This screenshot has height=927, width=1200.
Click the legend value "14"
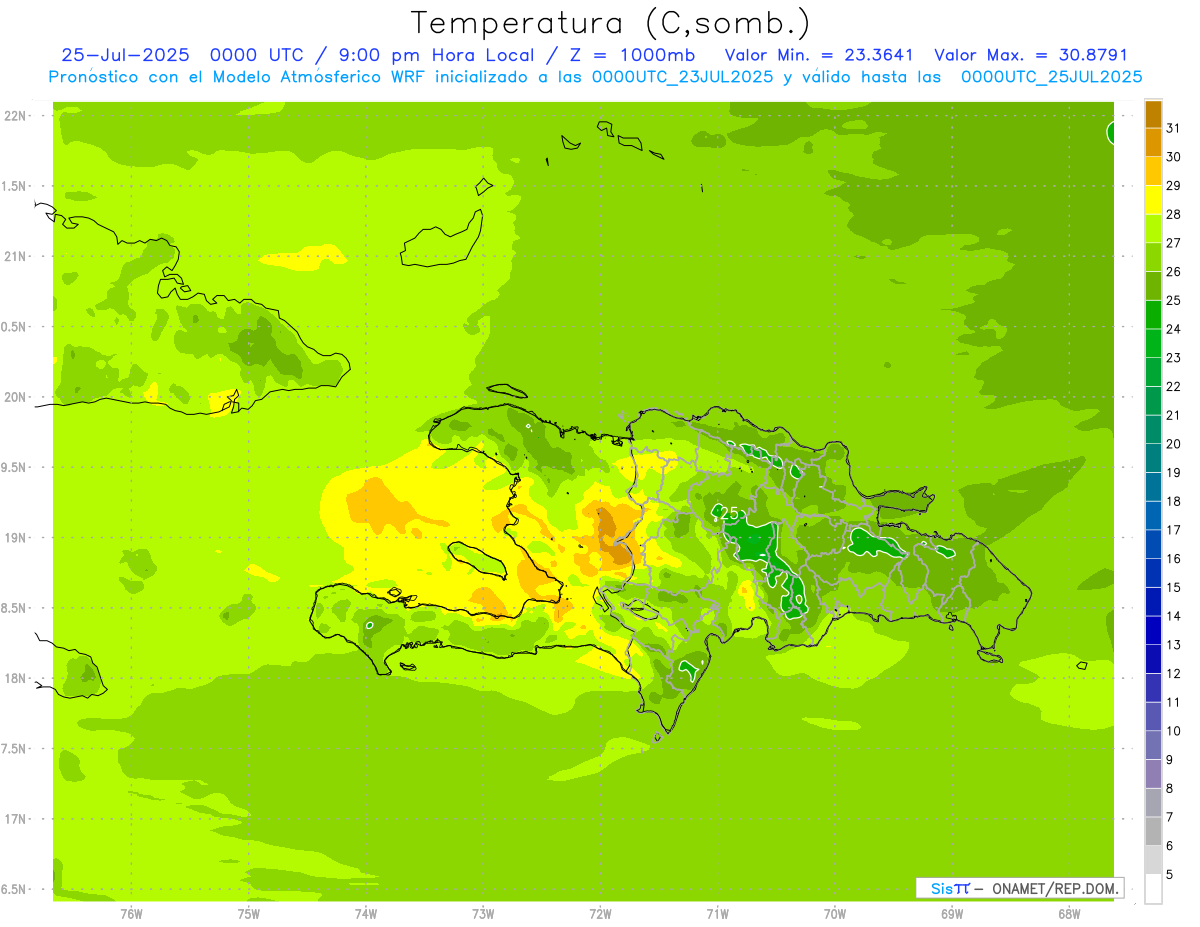(x=1174, y=616)
